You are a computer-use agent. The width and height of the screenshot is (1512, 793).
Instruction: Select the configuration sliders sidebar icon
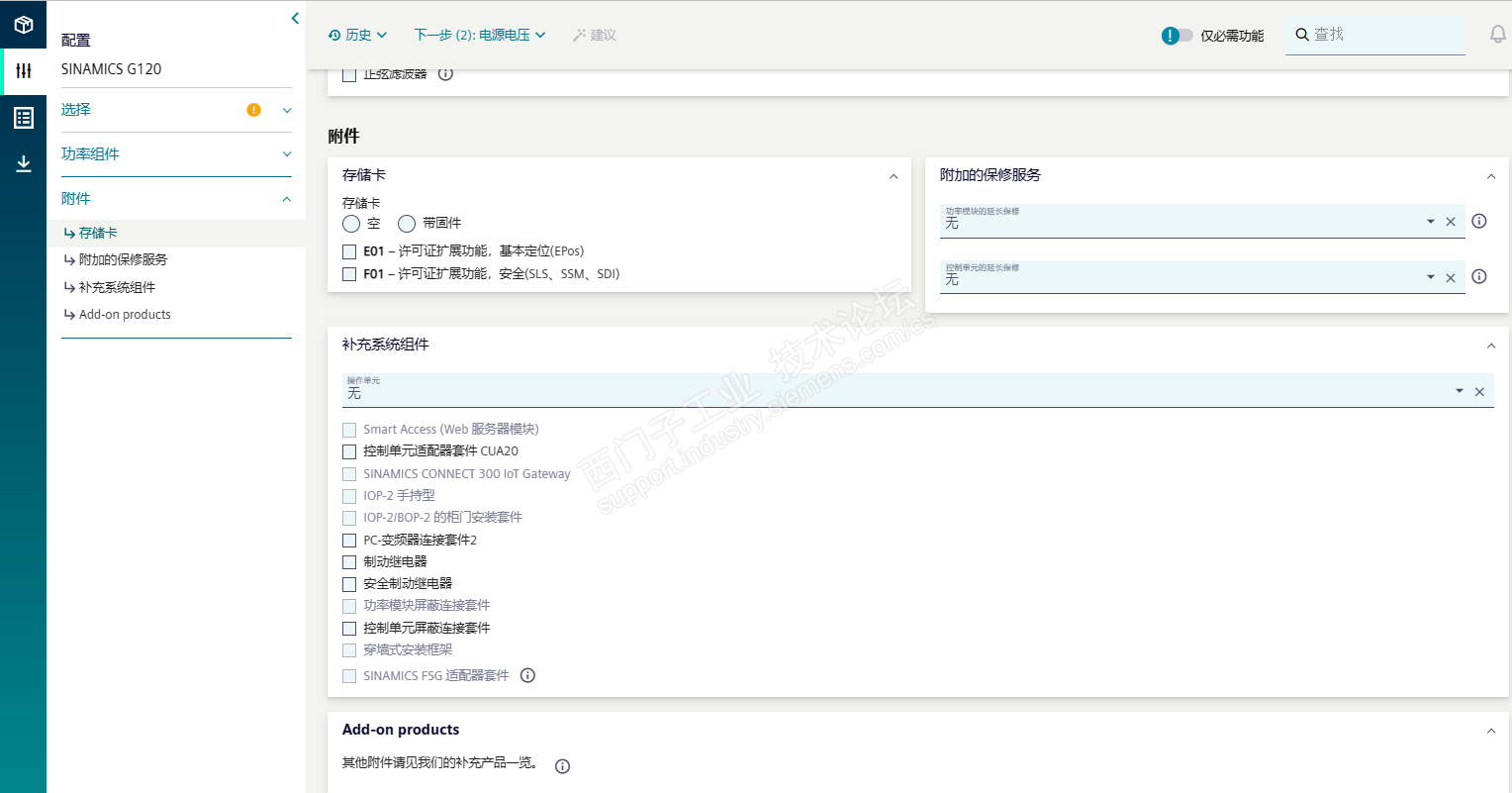24,71
